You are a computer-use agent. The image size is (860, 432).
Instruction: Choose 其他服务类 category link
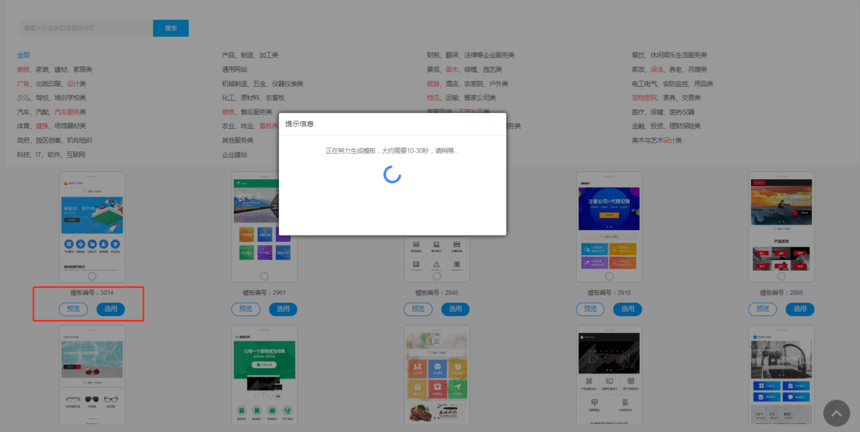(x=237, y=140)
